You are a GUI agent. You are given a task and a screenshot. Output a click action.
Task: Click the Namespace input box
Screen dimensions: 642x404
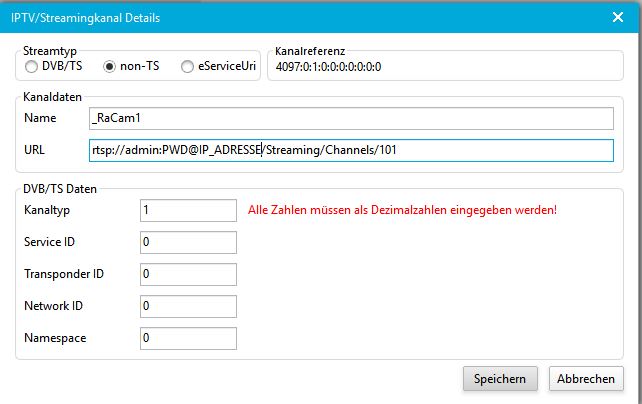click(x=189, y=338)
